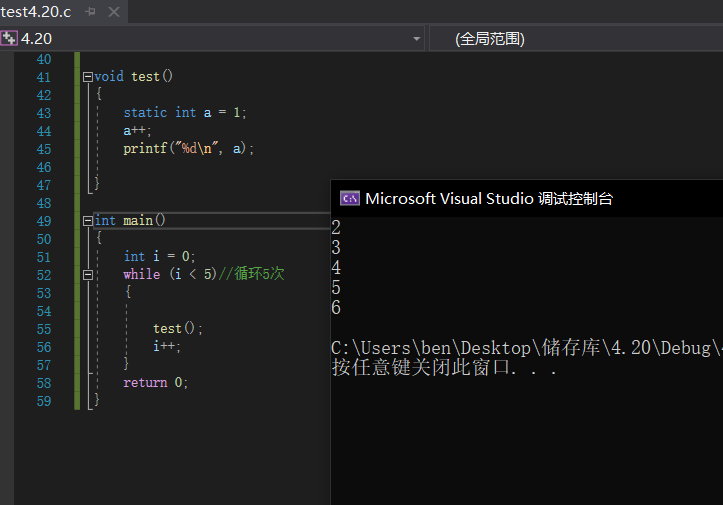Close the test4.20.c tab

pyautogui.click(x=114, y=12)
